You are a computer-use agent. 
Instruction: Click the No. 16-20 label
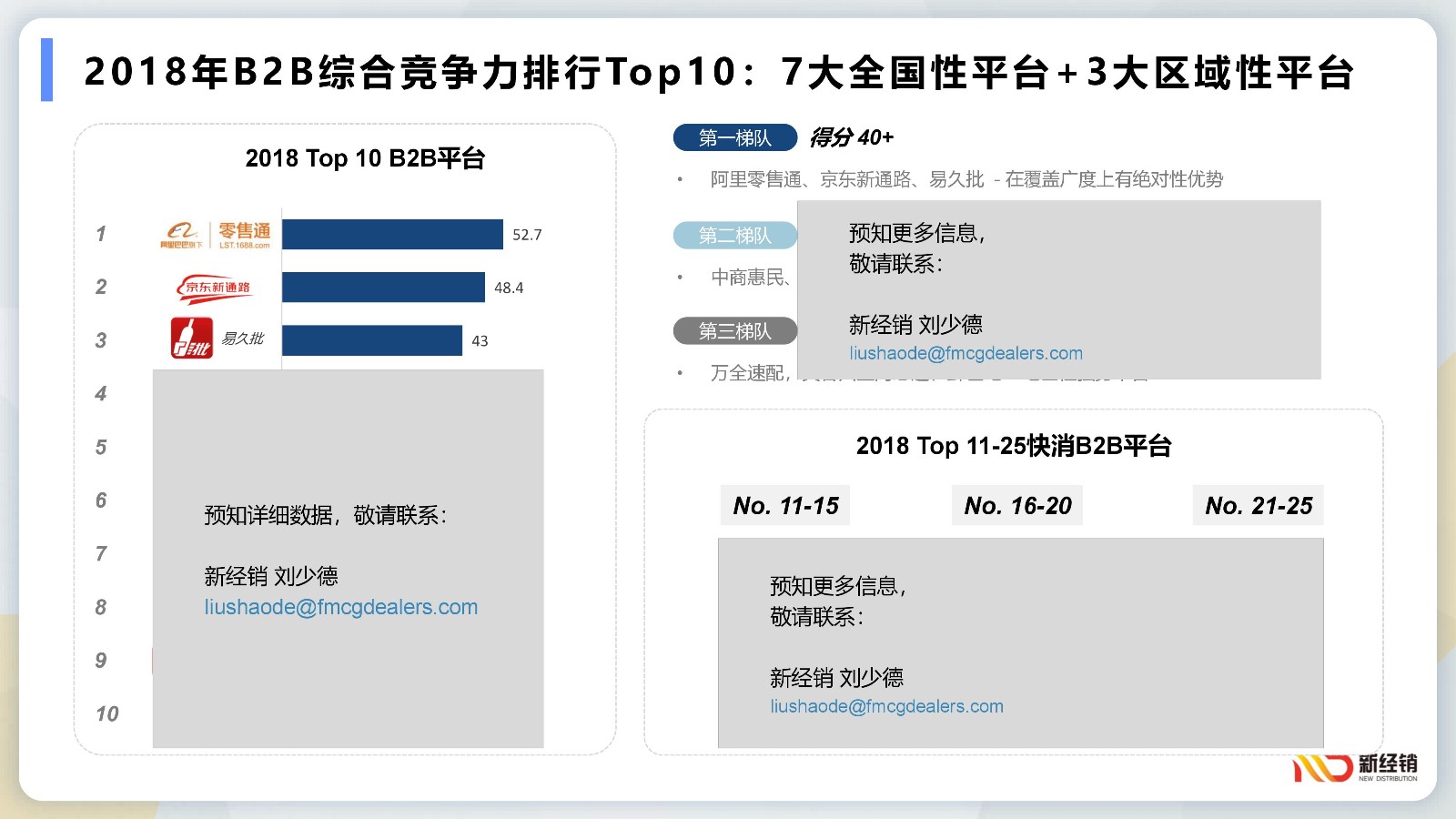click(1017, 506)
